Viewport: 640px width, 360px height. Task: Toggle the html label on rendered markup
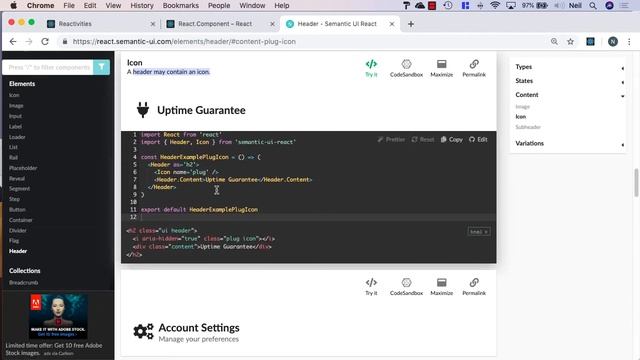[479, 232]
